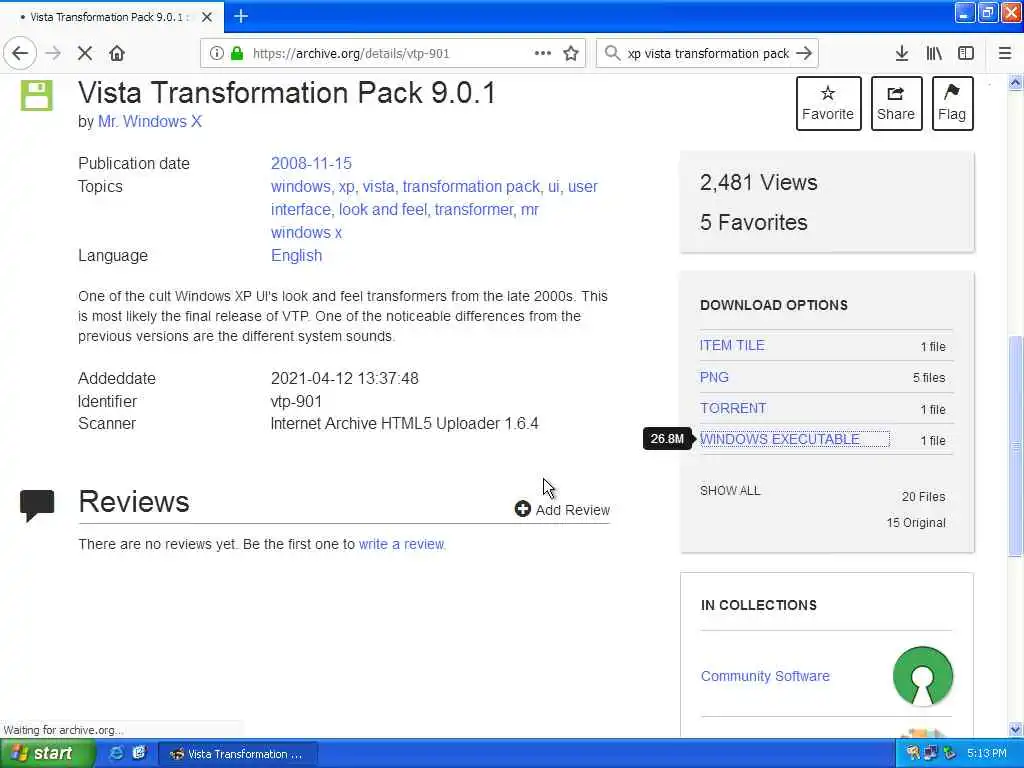The width and height of the screenshot is (1024, 768).
Task: Click the second quick launch icon
Action: tap(138, 753)
